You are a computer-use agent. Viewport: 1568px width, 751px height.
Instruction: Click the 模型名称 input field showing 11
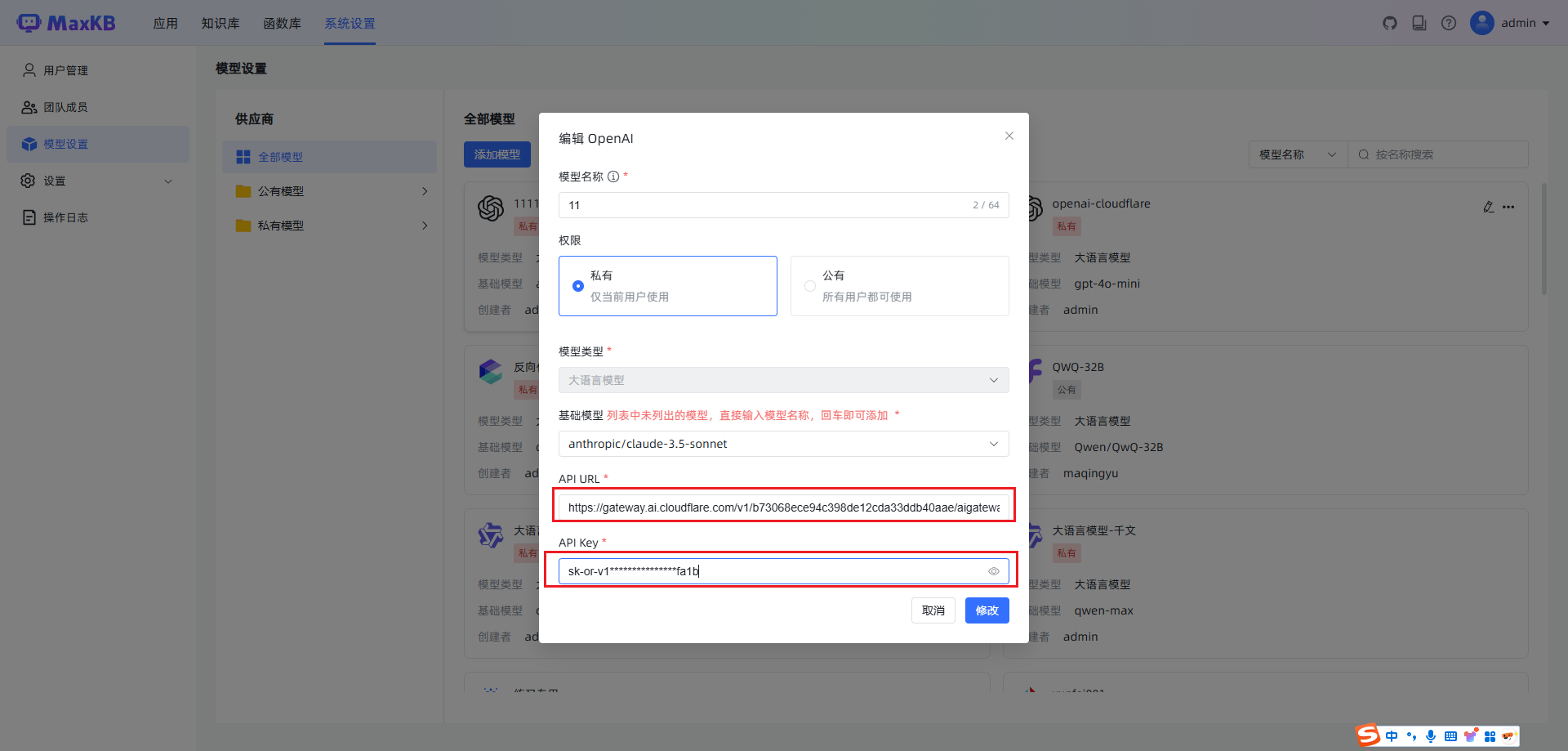coord(735,204)
